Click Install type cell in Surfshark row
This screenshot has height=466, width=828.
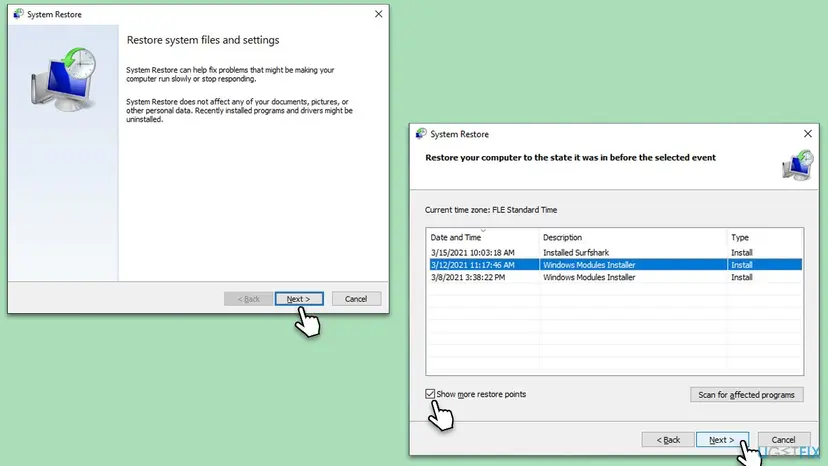pyautogui.click(x=741, y=253)
